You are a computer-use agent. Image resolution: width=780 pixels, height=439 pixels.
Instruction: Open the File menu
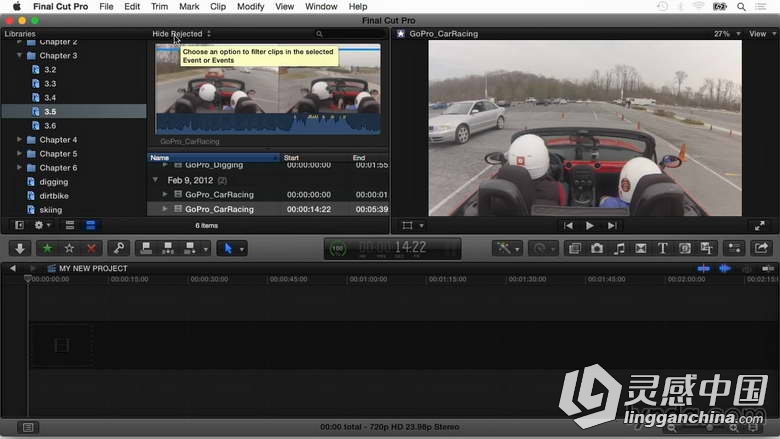pos(106,6)
